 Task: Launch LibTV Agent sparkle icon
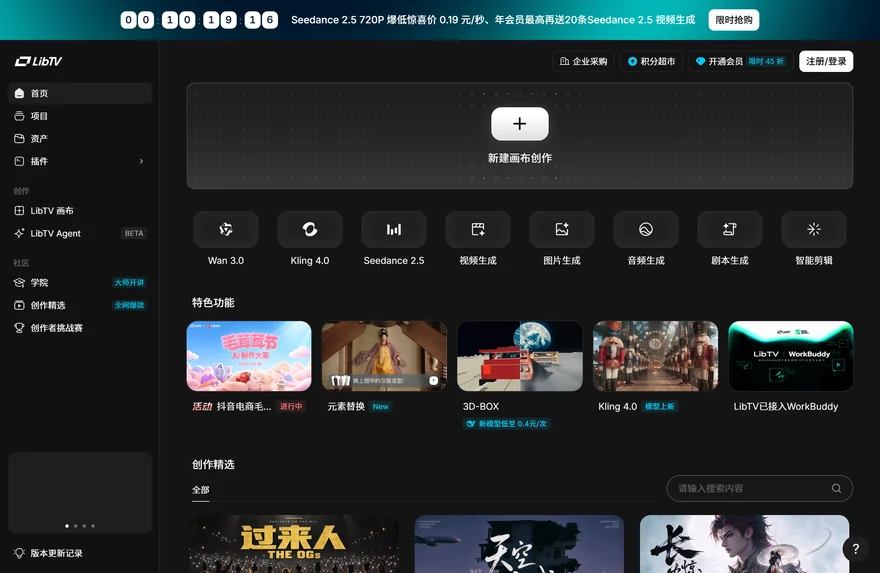pyautogui.click(x=19, y=233)
